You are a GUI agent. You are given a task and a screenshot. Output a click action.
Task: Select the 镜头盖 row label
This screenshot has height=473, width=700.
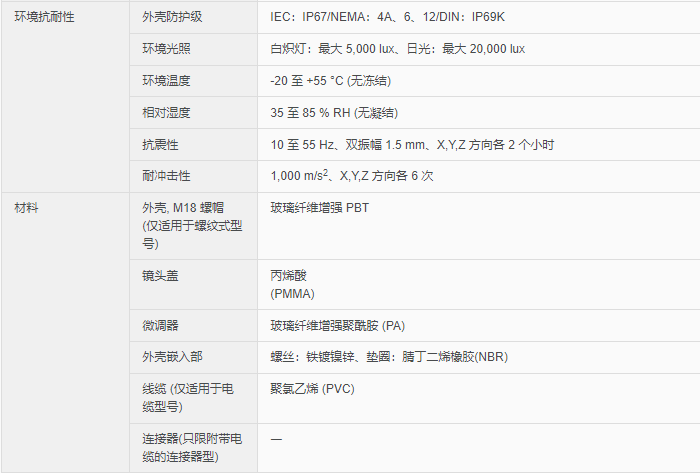tap(160, 275)
